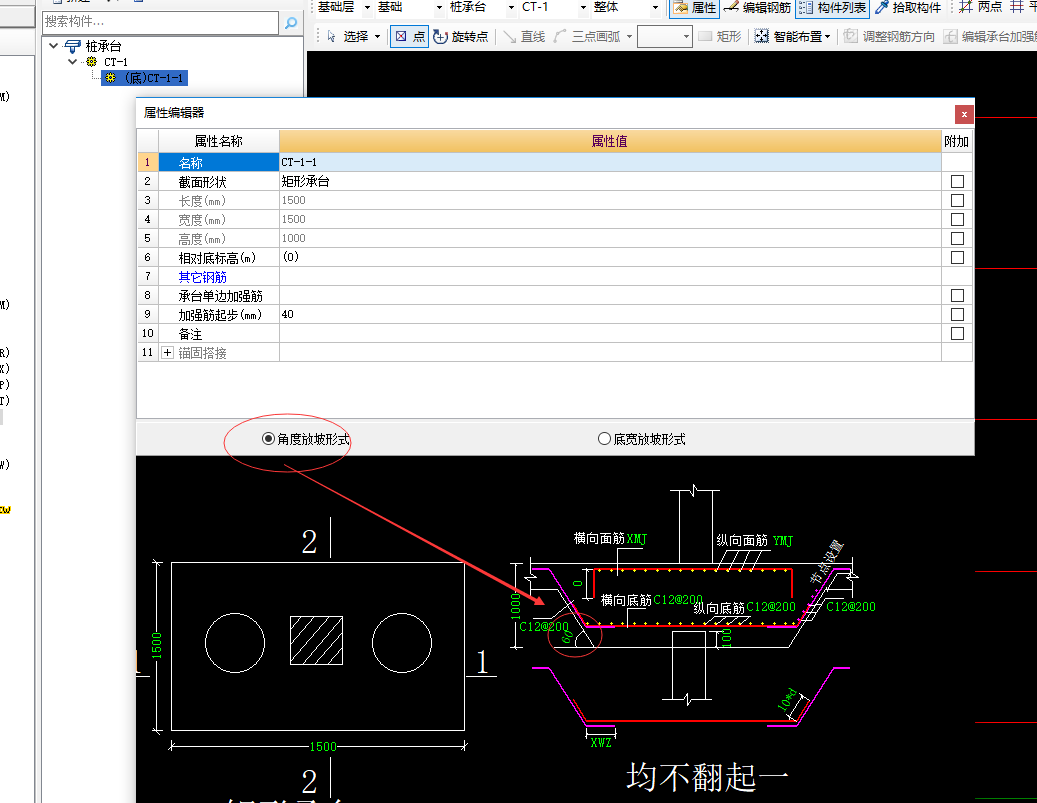Select 角度放坡形式 radio button

coord(268,439)
